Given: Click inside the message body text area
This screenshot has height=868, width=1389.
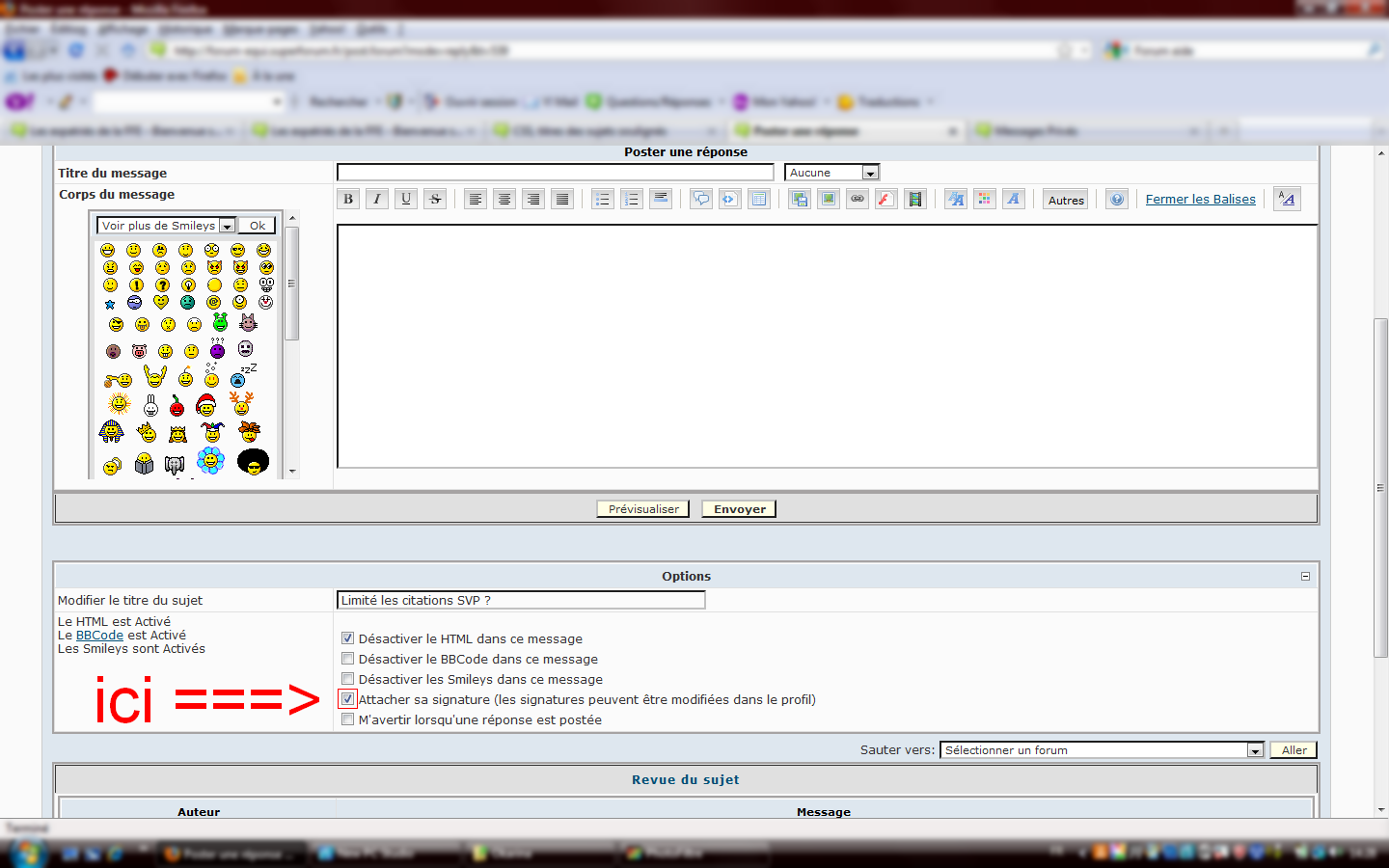Looking at the screenshot, I should pyautogui.click(x=828, y=346).
